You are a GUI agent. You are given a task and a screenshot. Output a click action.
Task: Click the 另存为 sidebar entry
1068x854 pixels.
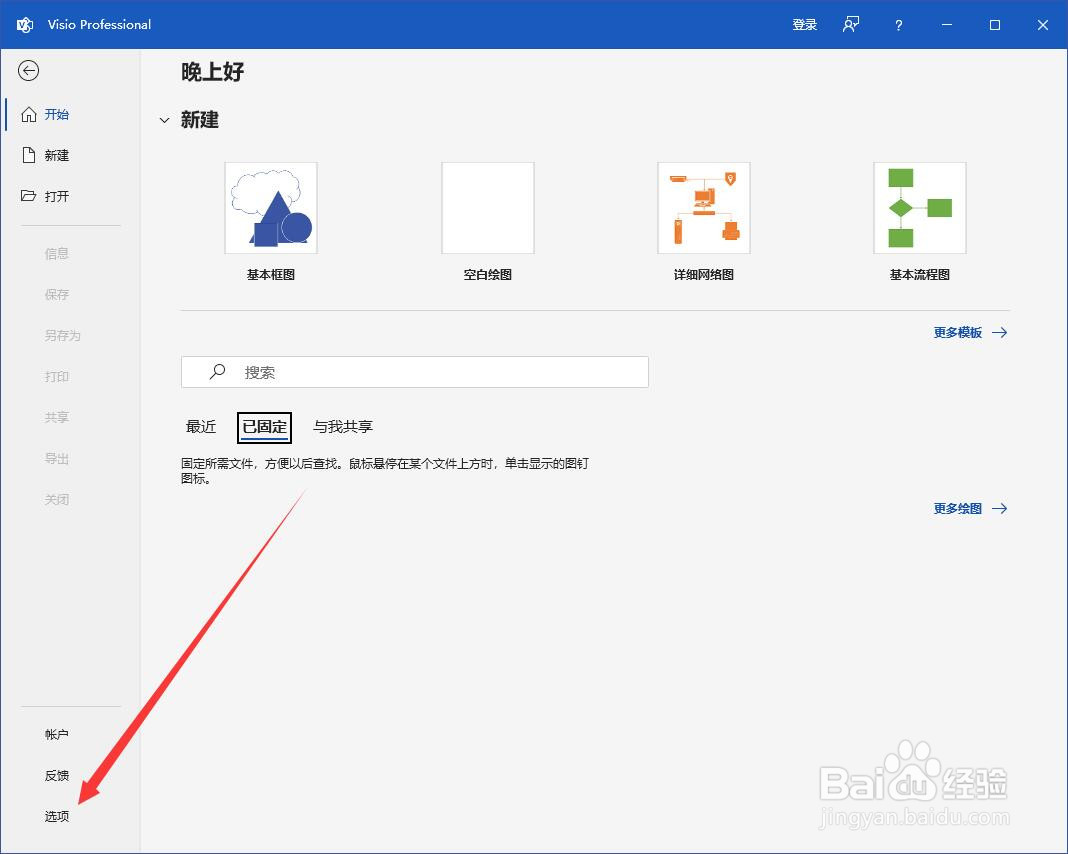pyautogui.click(x=63, y=335)
